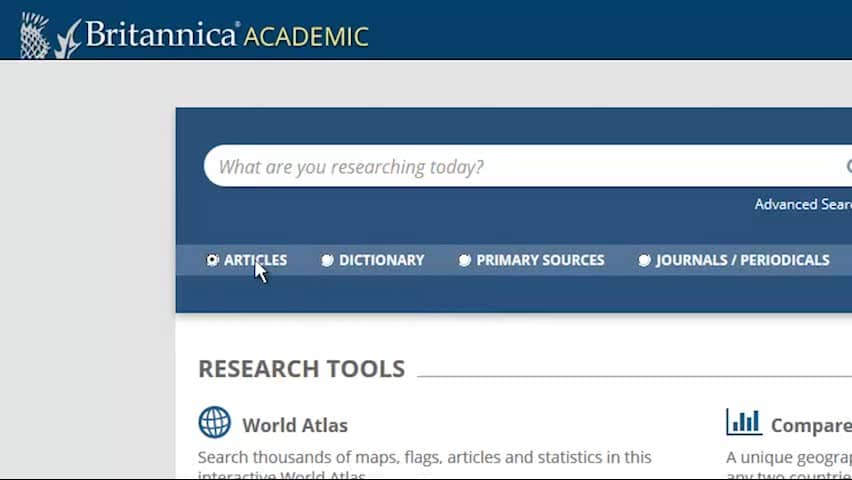Click the World Atlas description text
This screenshot has width=852, height=480.
424,466
